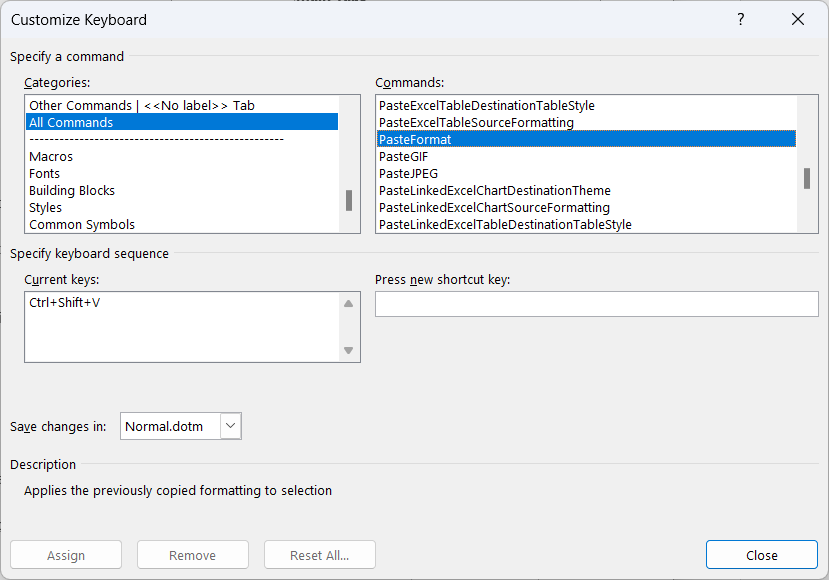
Task: Choose PasteExcelTableSourceFormatting command
Action: (x=476, y=123)
